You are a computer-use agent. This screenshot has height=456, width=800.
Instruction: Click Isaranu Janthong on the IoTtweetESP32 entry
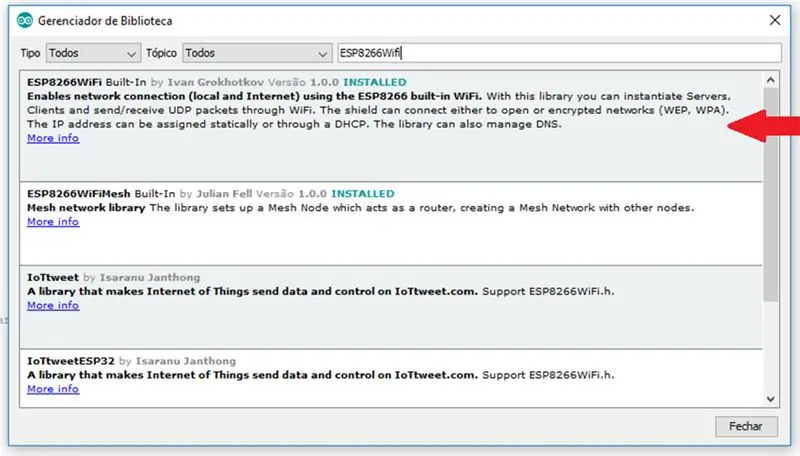click(x=186, y=361)
